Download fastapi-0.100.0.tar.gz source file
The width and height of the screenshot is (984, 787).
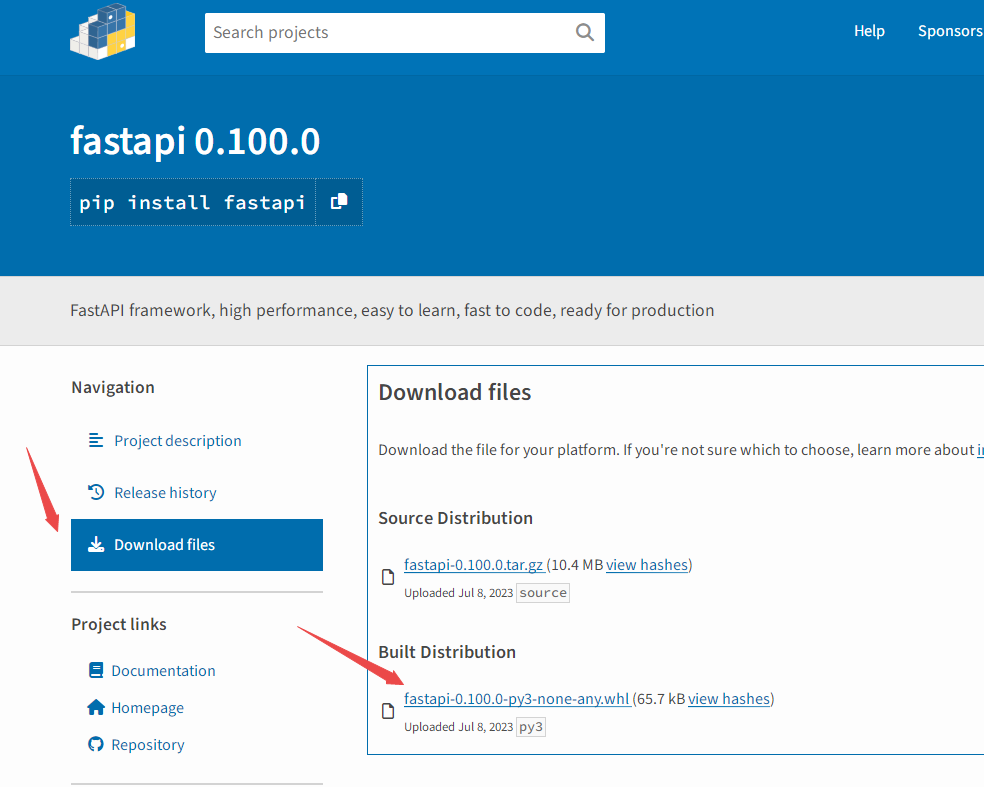click(474, 565)
